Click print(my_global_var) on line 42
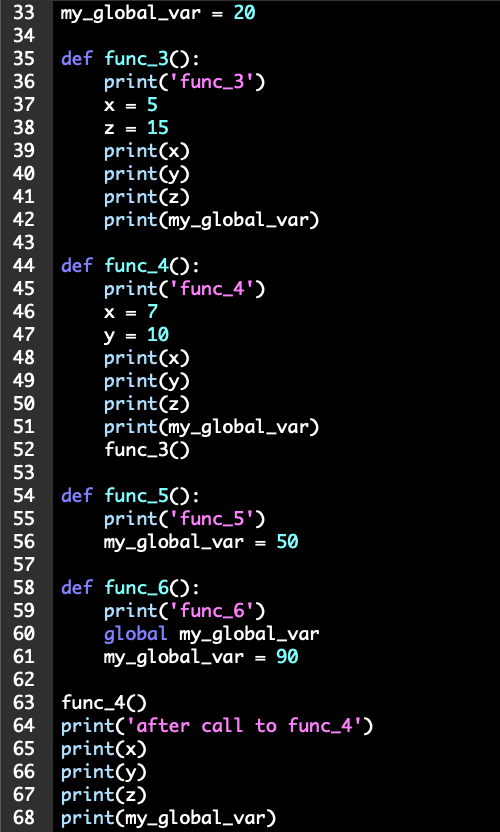This screenshot has width=500, height=832. [x=212, y=220]
